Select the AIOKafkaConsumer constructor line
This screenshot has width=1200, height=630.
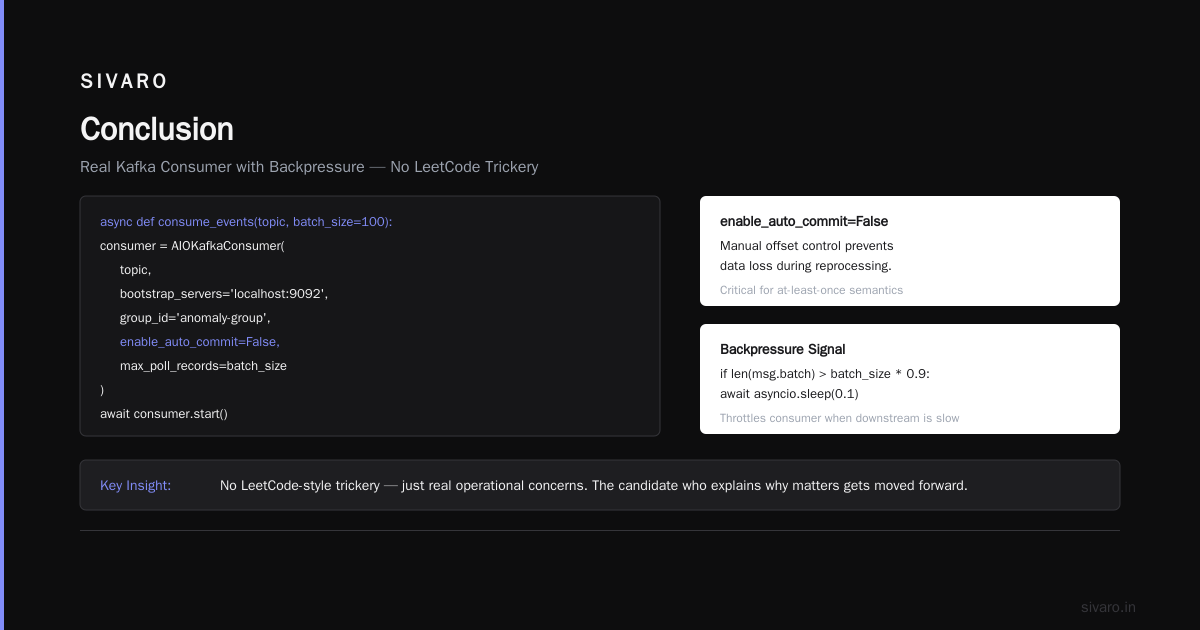[x=192, y=245]
